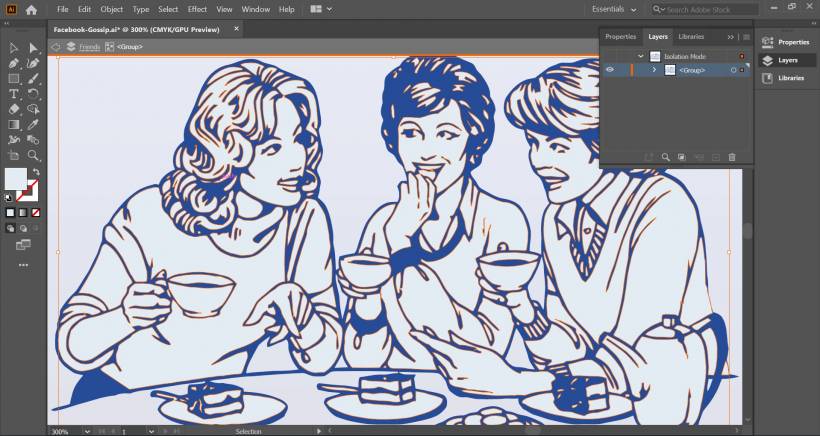The image size is (820, 436).
Task: Select the Pen tool
Action: [x=14, y=63]
